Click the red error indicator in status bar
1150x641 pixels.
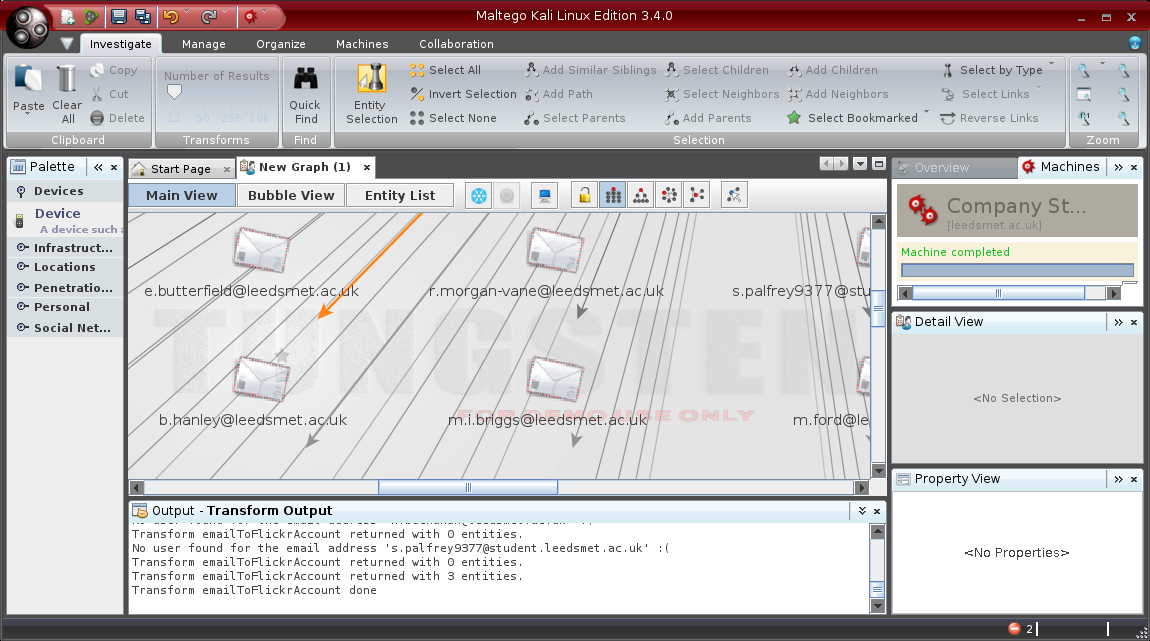pyautogui.click(x=1014, y=629)
